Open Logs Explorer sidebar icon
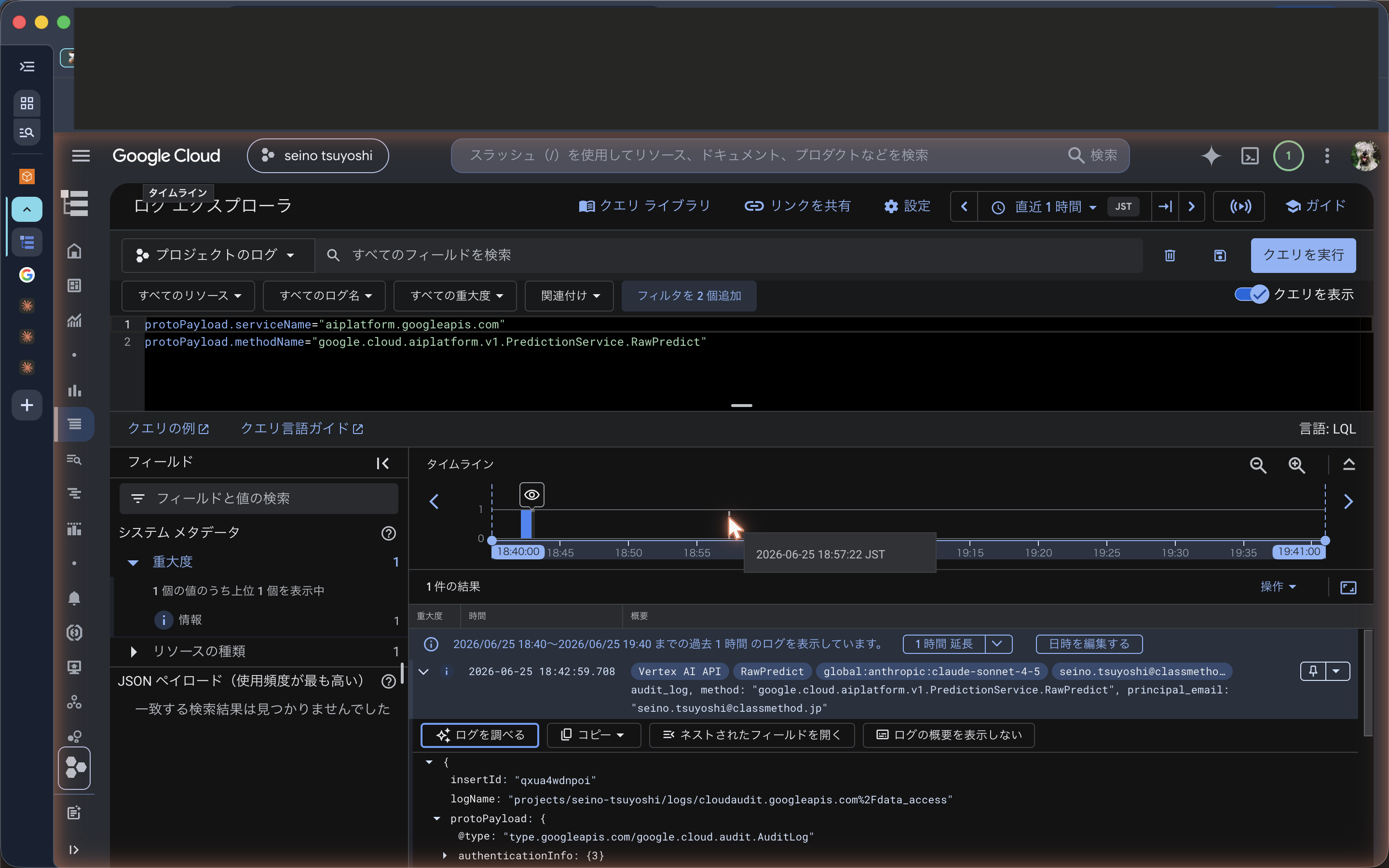 75,424
